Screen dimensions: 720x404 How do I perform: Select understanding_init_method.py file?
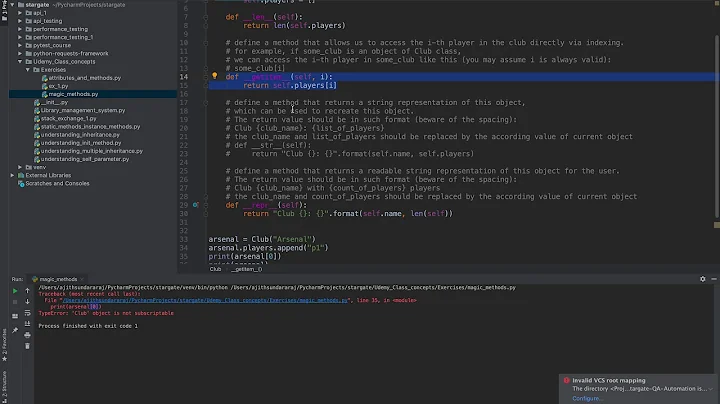(x=81, y=143)
